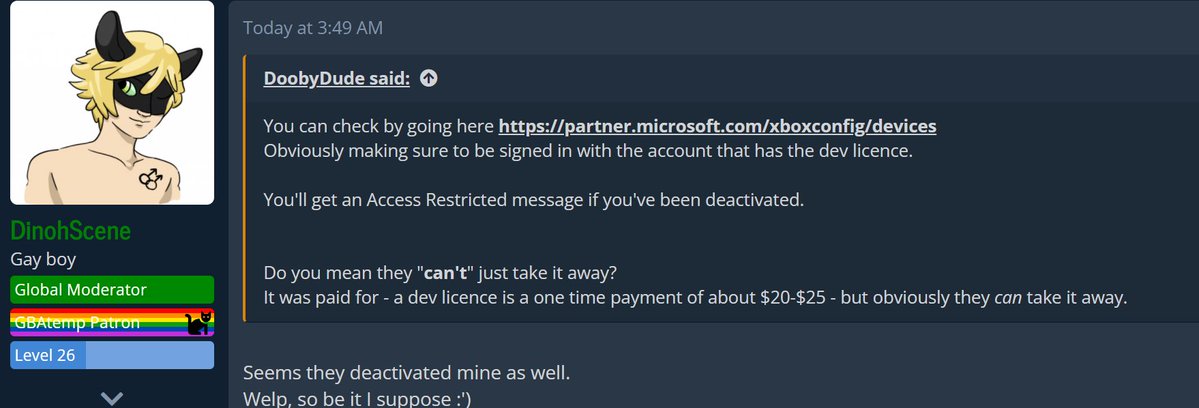Click the "Gay boy" user title text
This screenshot has height=408, width=1199.
43,259
